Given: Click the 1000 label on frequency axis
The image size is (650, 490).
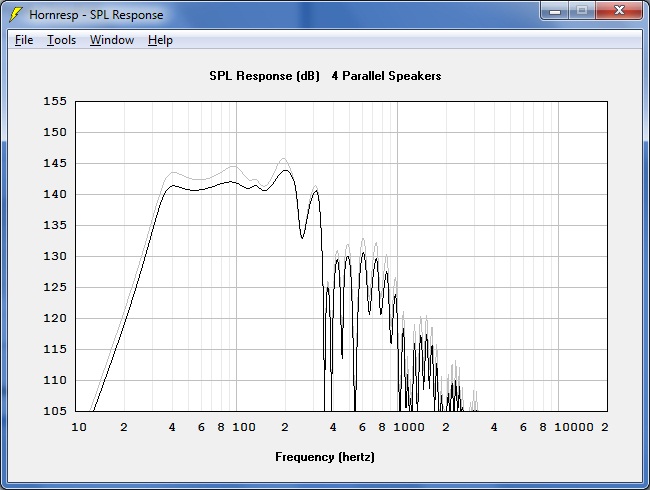Looking at the screenshot, I should point(409,427).
